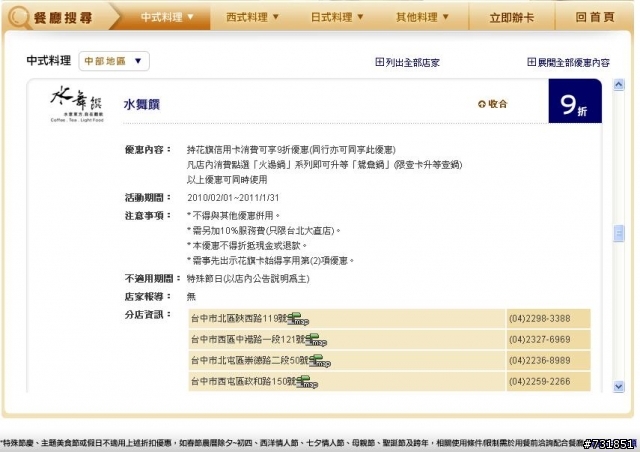Click the scrollbar up arrow

(619, 85)
